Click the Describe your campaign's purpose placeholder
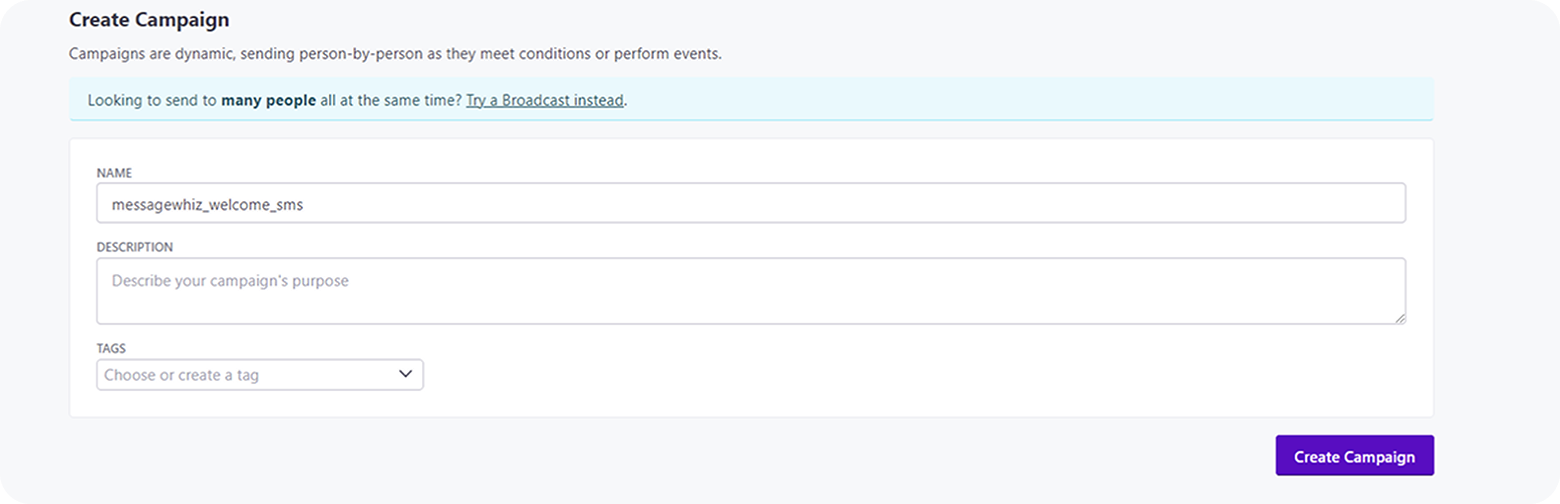This screenshot has height=504, width=1560. (230, 281)
